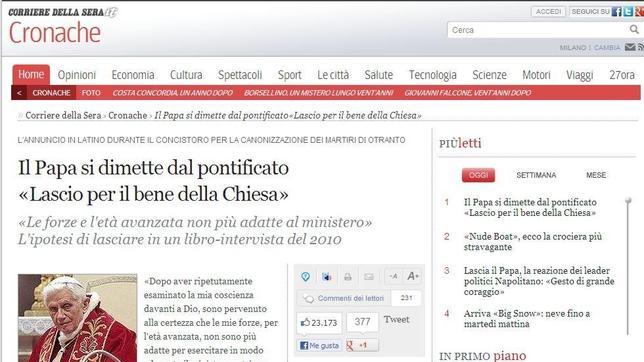Open the Viaggi section
The height and width of the screenshot is (362, 644).
click(580, 75)
